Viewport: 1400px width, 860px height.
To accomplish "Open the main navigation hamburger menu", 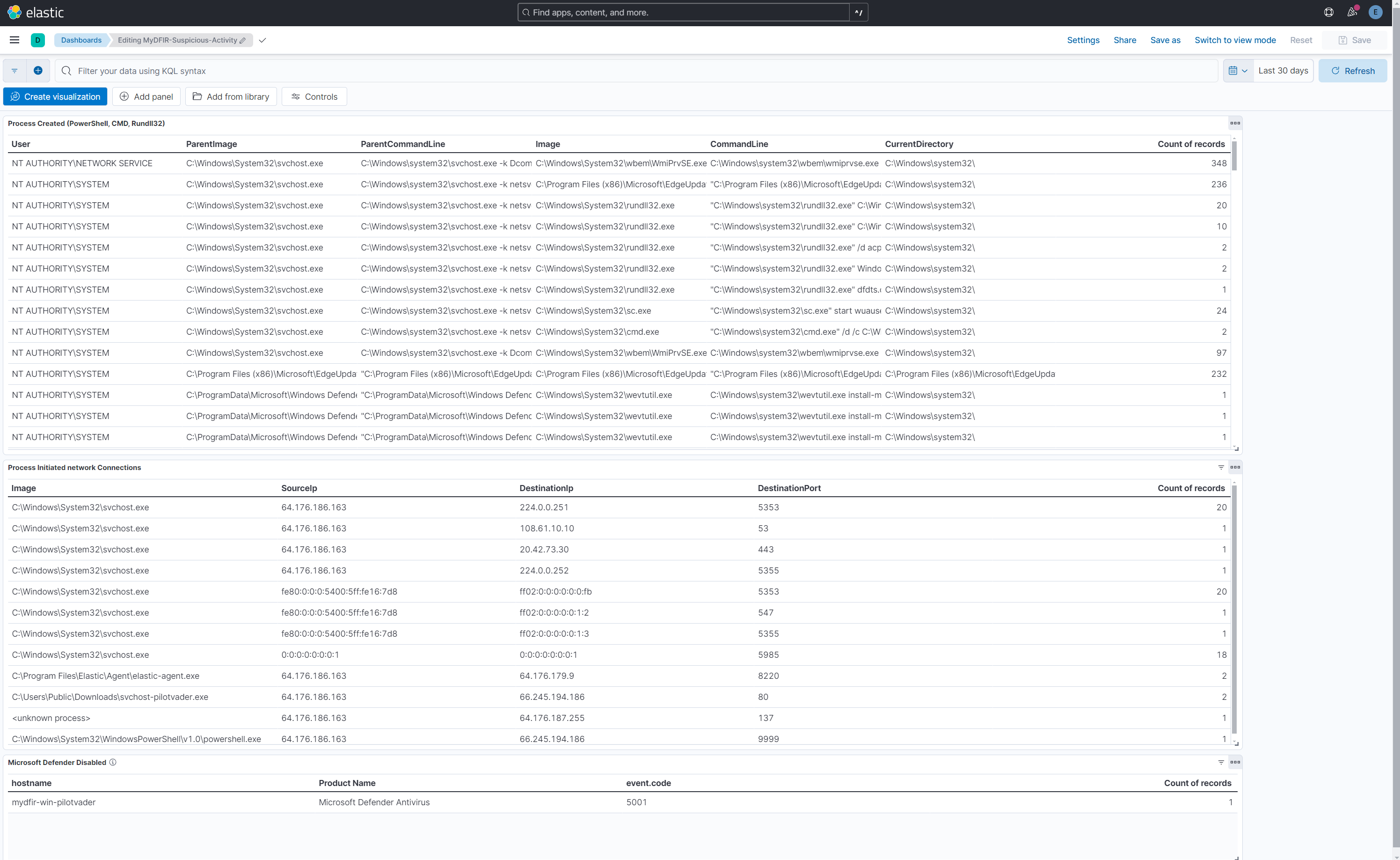I will pos(14,40).
